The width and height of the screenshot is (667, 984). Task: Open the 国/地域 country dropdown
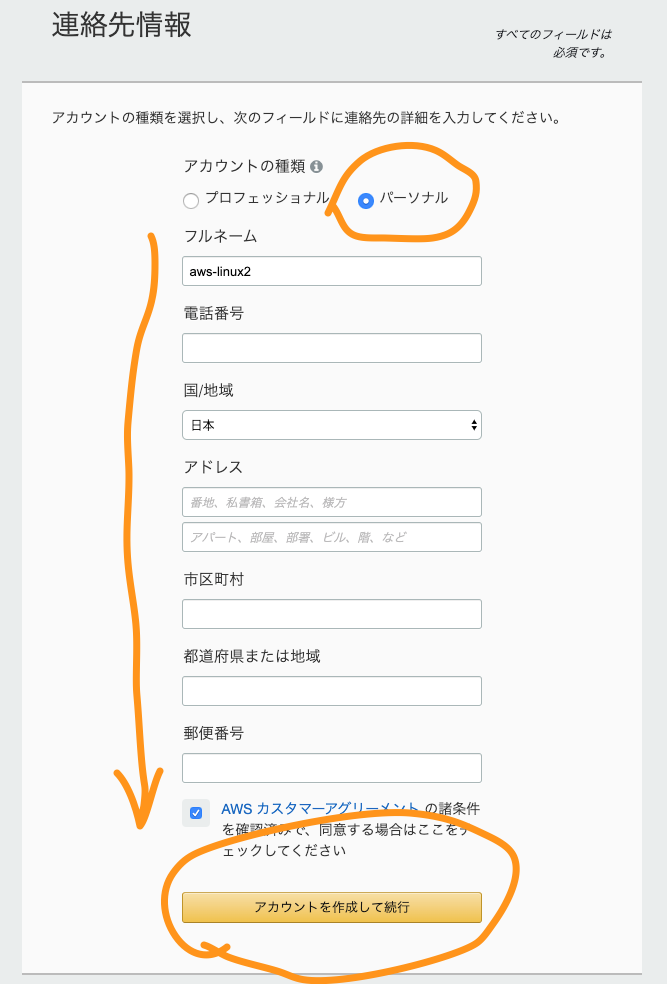[x=332, y=425]
